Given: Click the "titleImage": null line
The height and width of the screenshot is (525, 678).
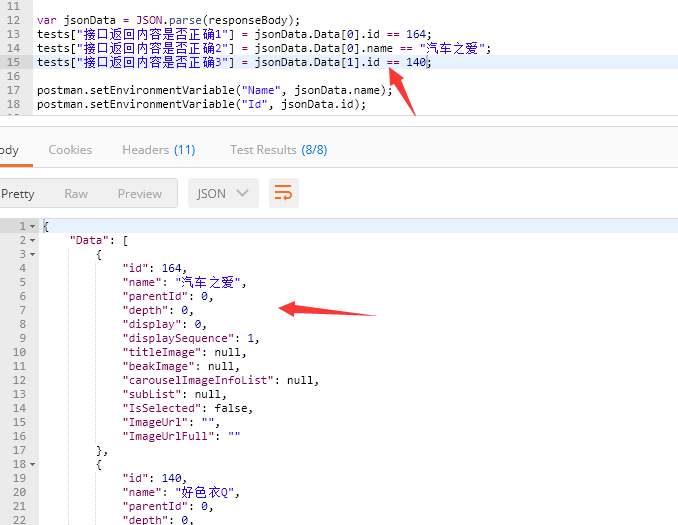Looking at the screenshot, I should [184, 352].
